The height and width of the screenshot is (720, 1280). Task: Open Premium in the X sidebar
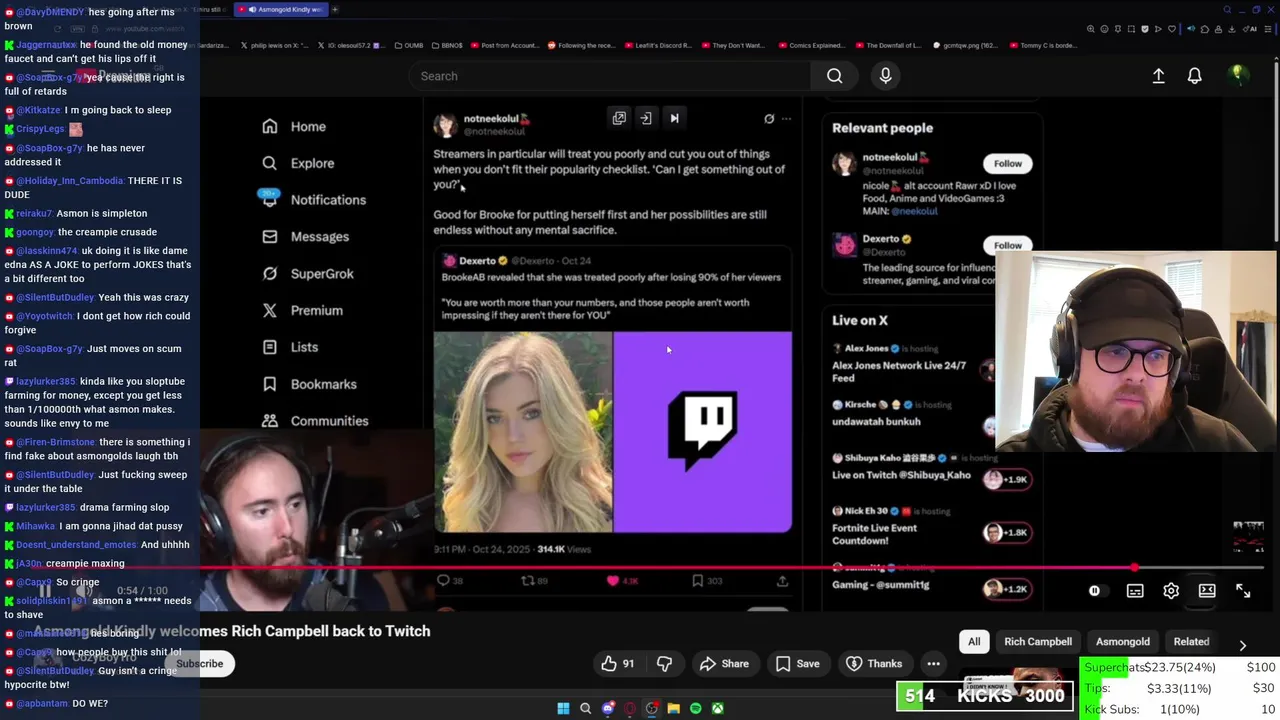tap(303, 310)
